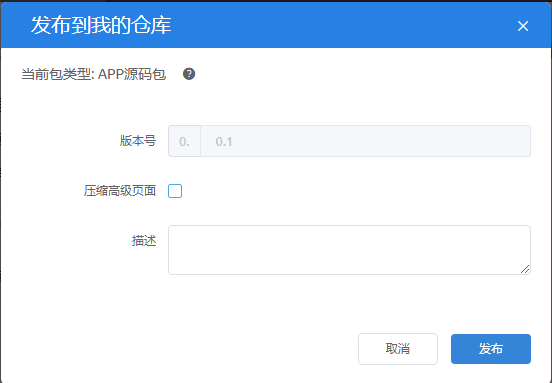This screenshot has width=552, height=383.
Task: Enable the 压缩高级页面 checkbox
Action: tap(175, 191)
